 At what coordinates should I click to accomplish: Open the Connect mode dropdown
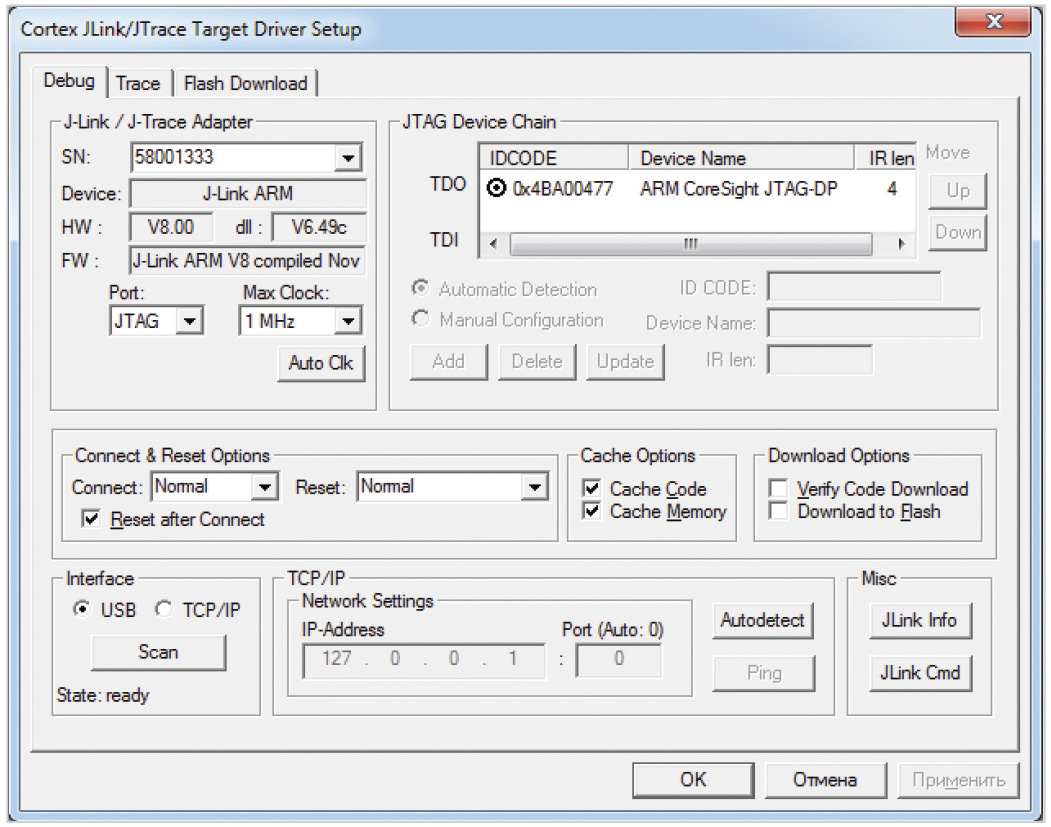click(x=264, y=487)
